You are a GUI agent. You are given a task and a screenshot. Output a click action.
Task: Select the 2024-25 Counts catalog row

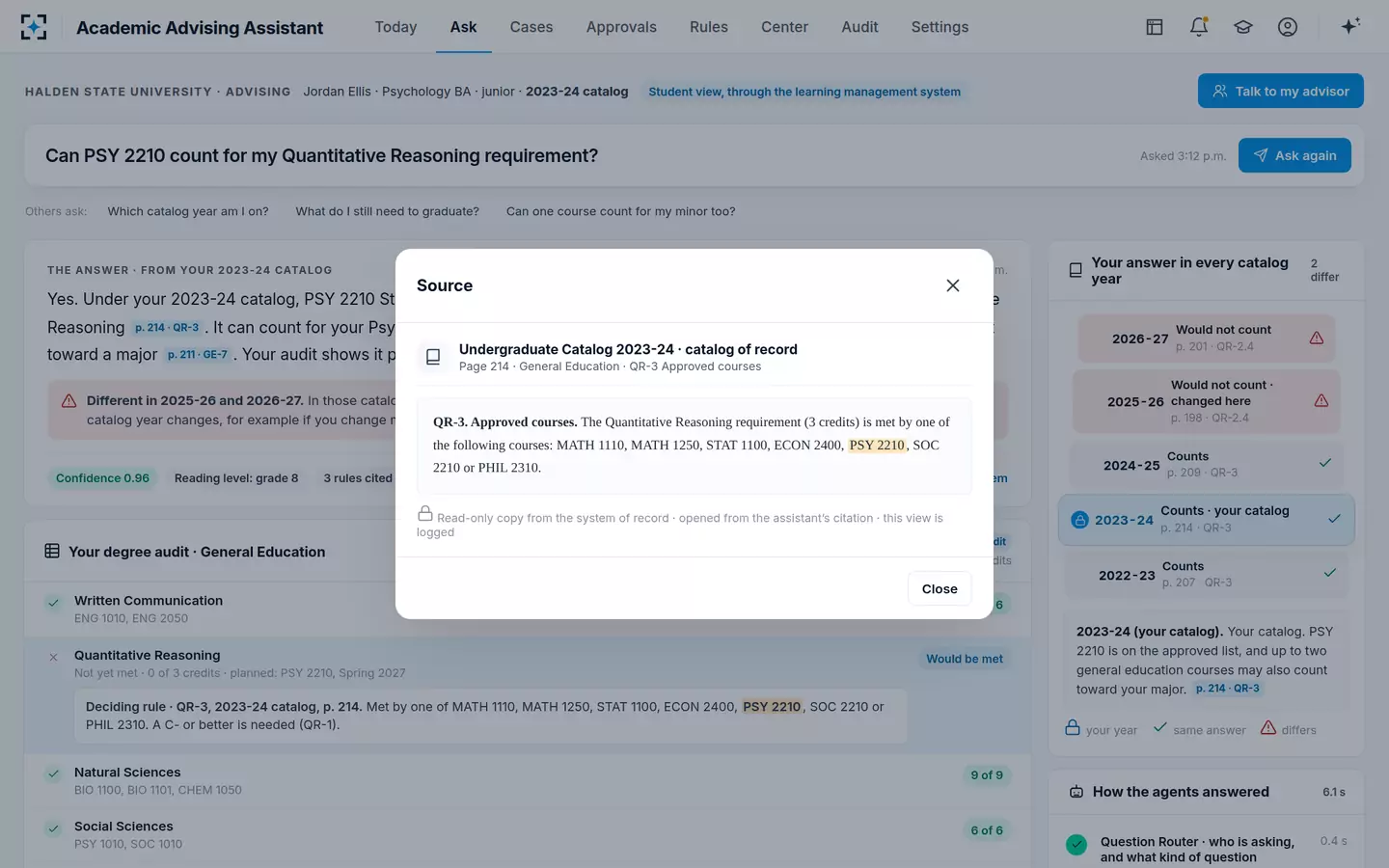1209,464
